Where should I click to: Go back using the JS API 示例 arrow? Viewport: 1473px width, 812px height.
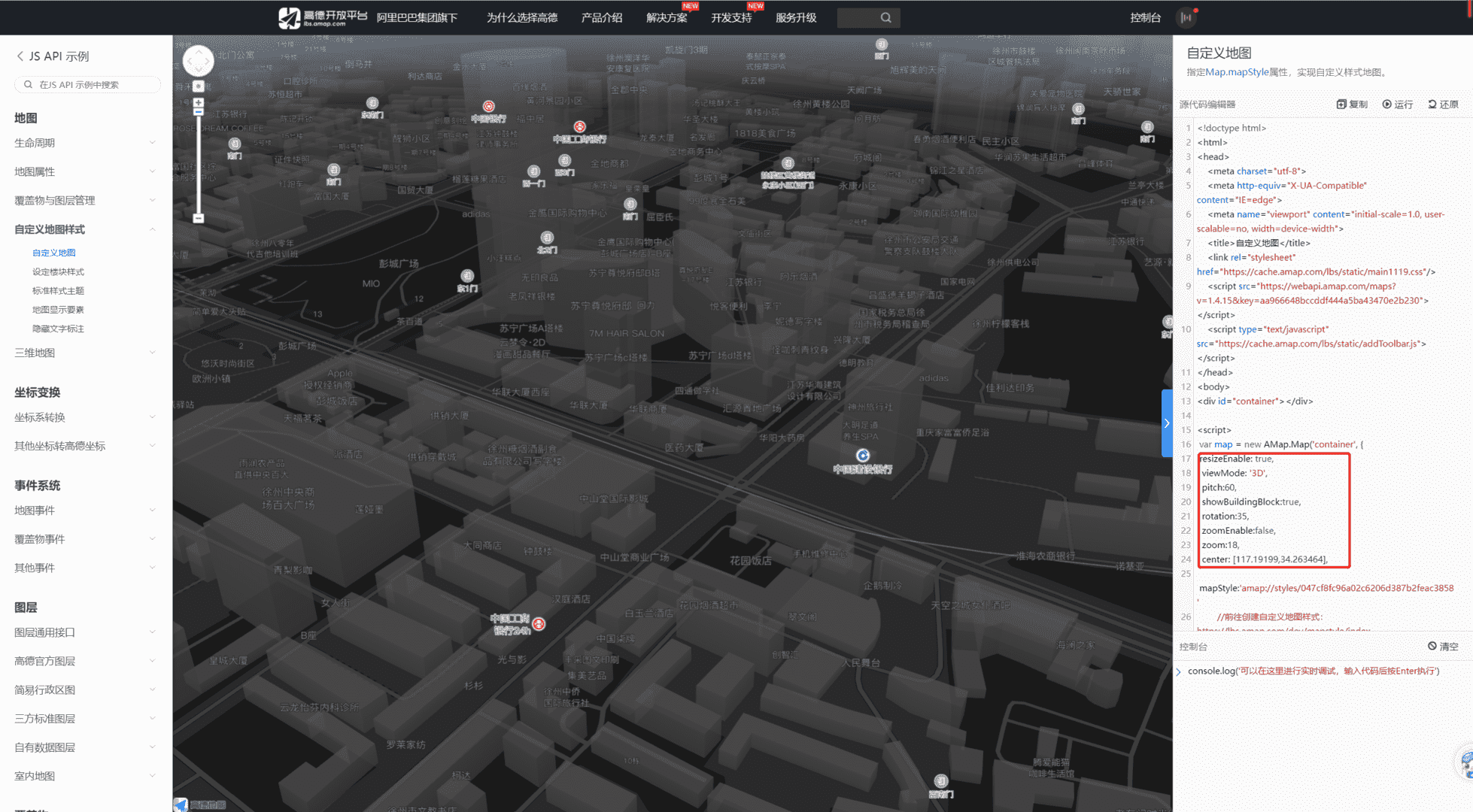(20, 56)
